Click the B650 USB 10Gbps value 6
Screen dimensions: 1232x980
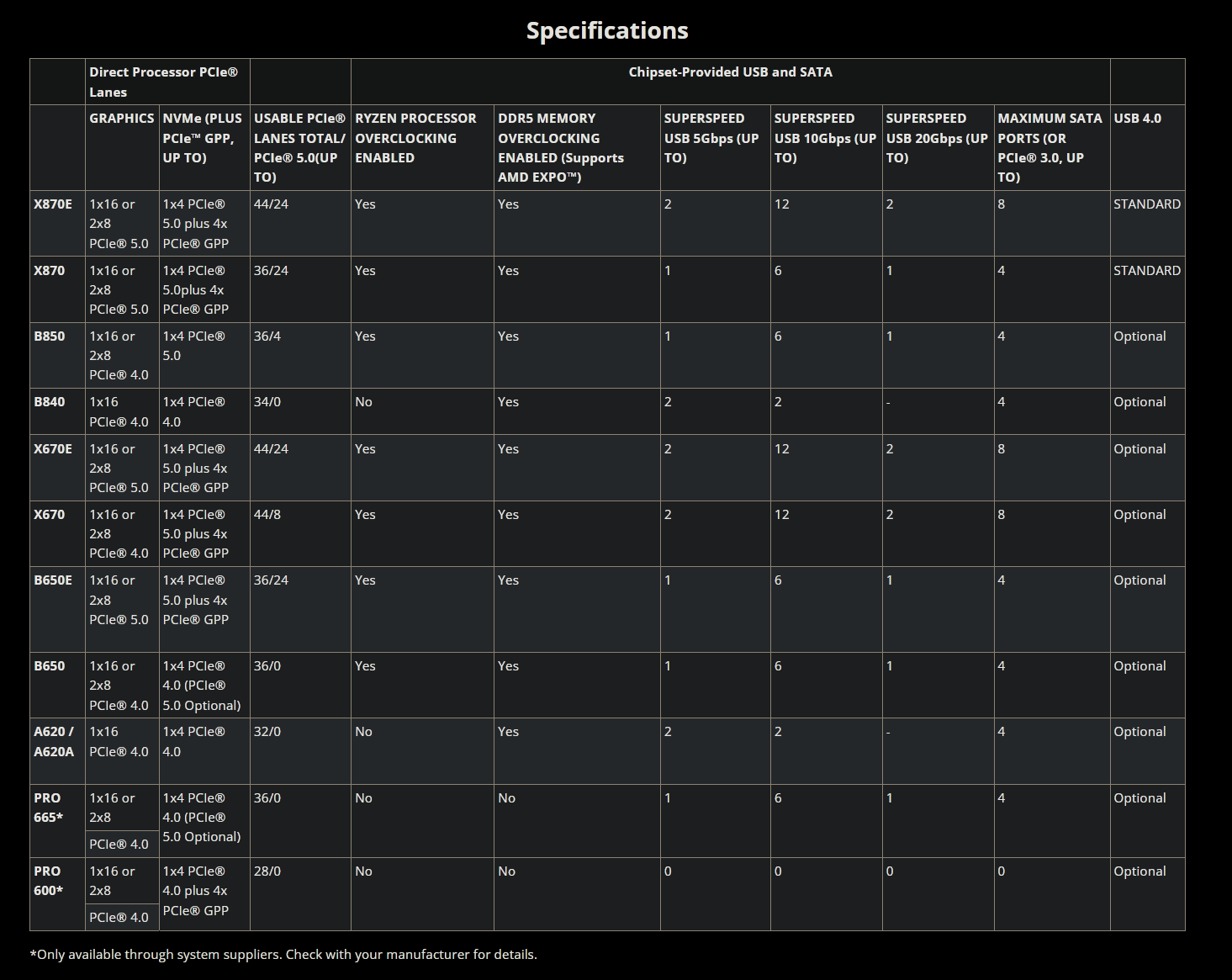778,666
